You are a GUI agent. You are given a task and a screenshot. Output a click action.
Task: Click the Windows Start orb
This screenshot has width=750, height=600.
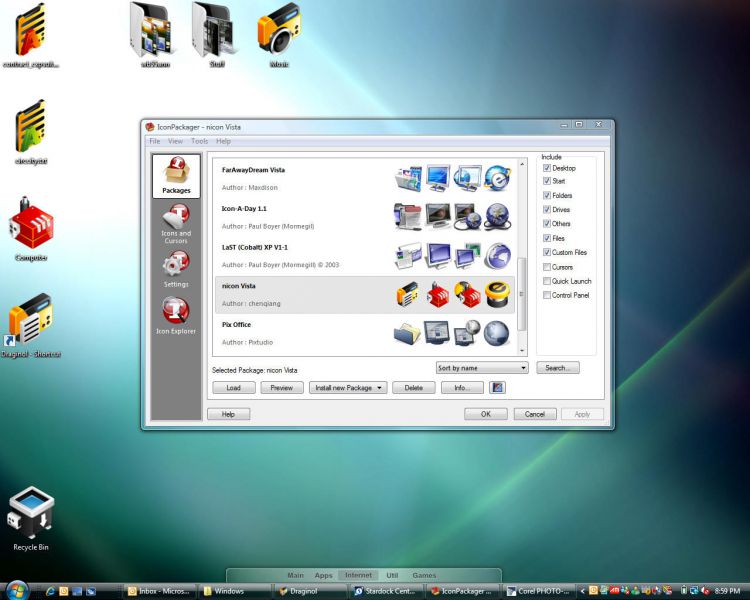click(x=17, y=590)
